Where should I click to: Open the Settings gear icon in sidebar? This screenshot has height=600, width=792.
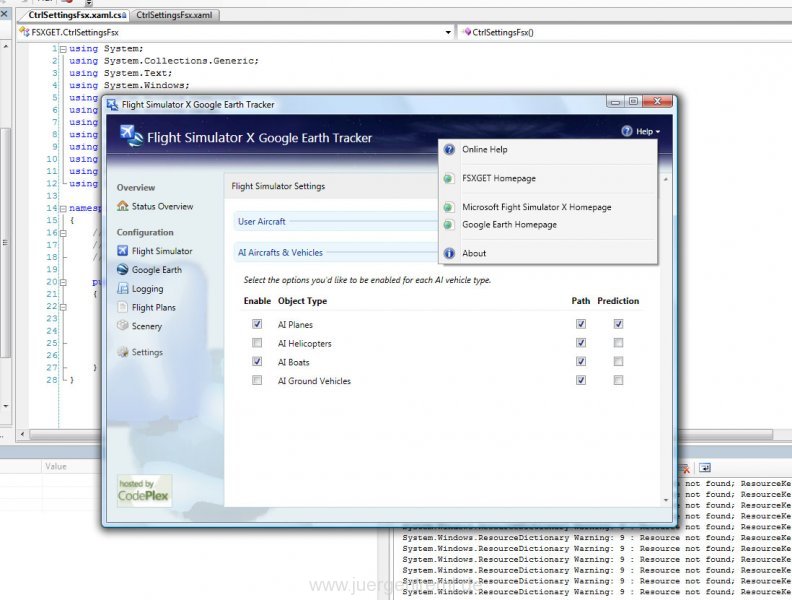click(122, 352)
